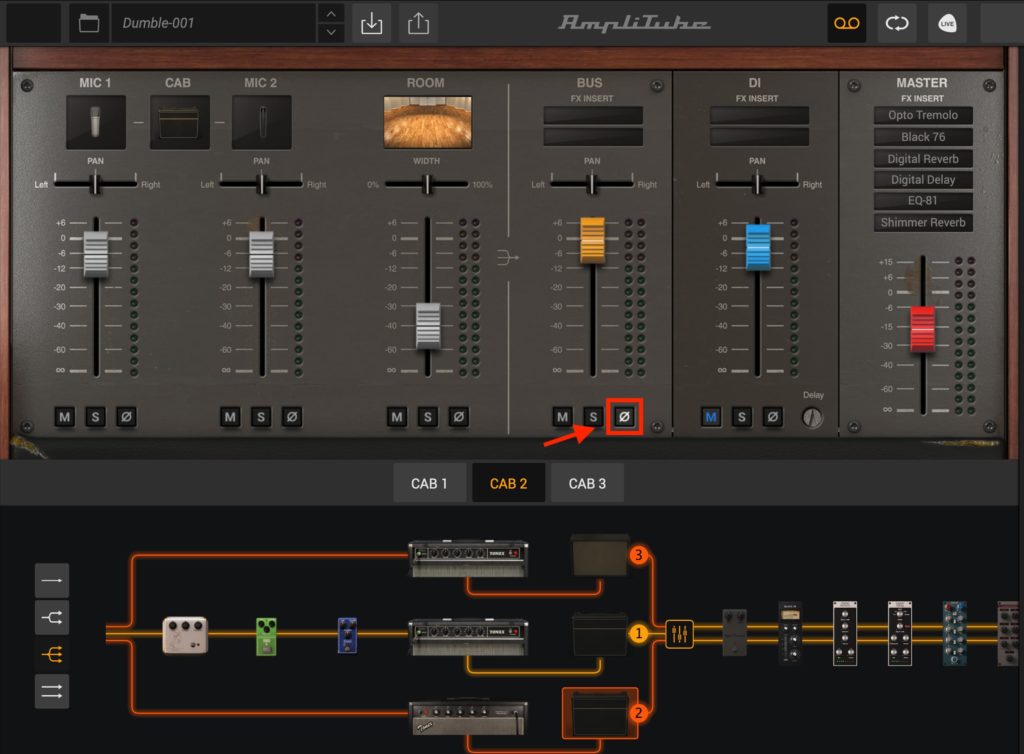This screenshot has width=1024, height=754.
Task: Select the three-way split routing icon
Action: click(52, 656)
